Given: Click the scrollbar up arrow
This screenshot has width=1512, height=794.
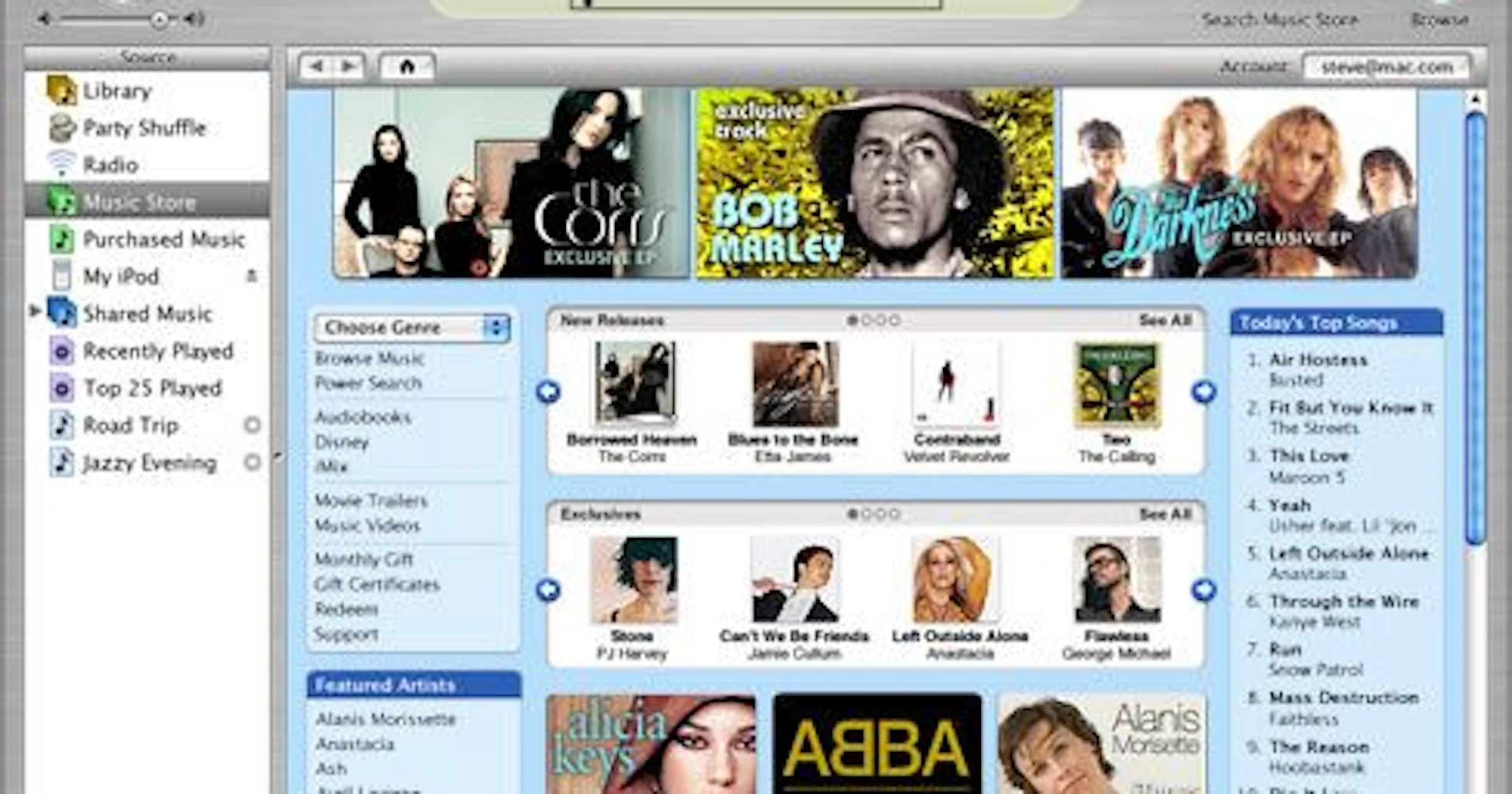Looking at the screenshot, I should 1475,100.
